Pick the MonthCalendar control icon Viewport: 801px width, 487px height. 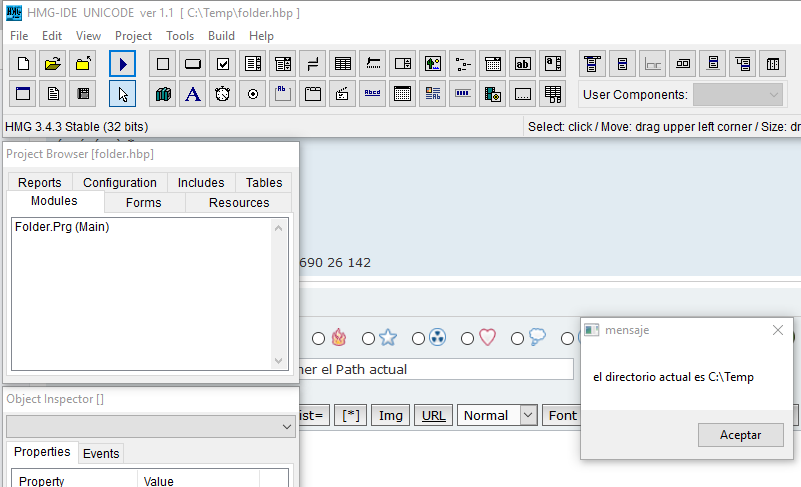[x=403, y=94]
